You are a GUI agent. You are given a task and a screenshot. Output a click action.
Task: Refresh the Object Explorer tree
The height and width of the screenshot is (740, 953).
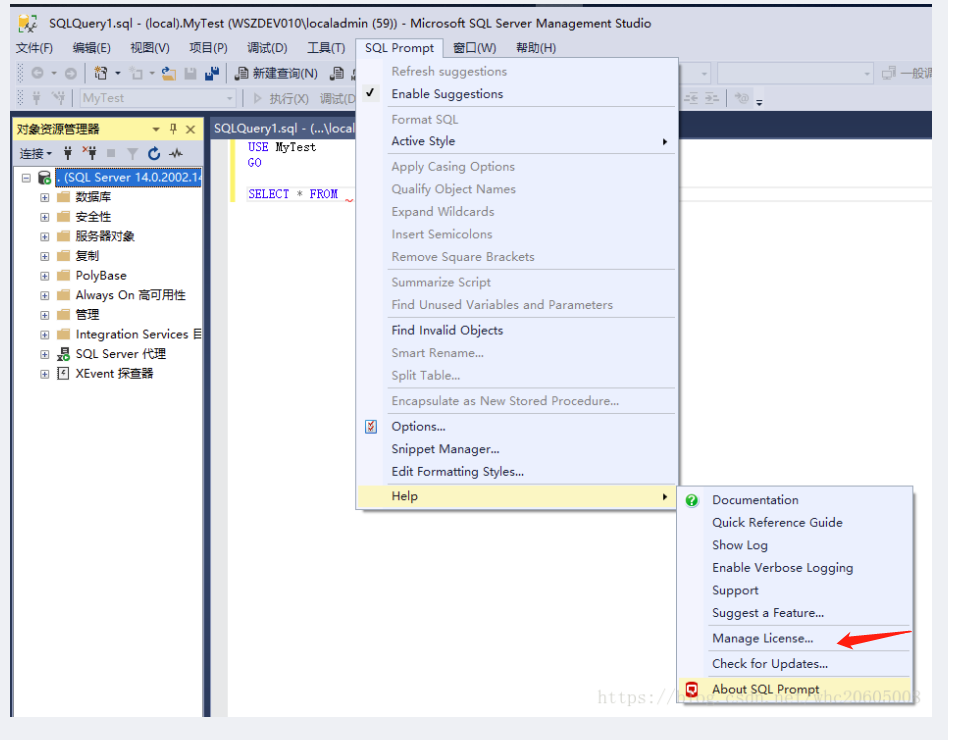coord(156,153)
